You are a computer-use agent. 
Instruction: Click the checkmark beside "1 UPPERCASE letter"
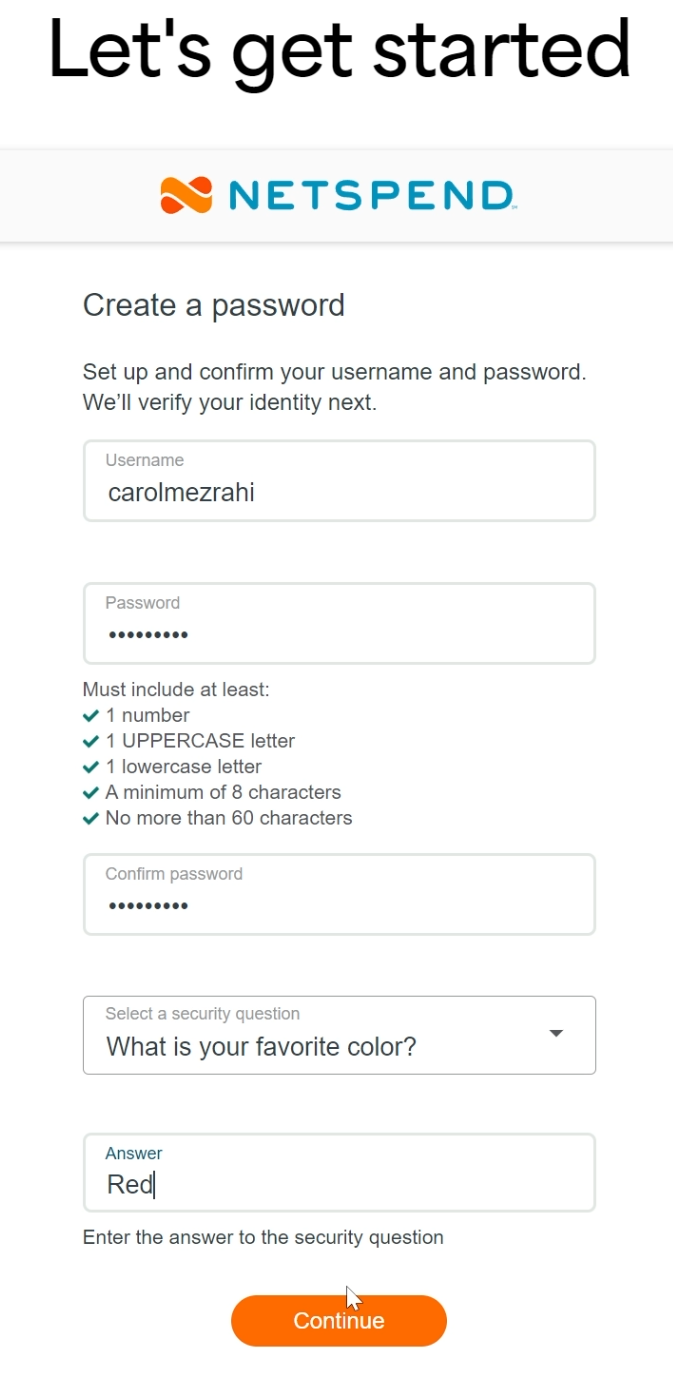pyautogui.click(x=91, y=742)
